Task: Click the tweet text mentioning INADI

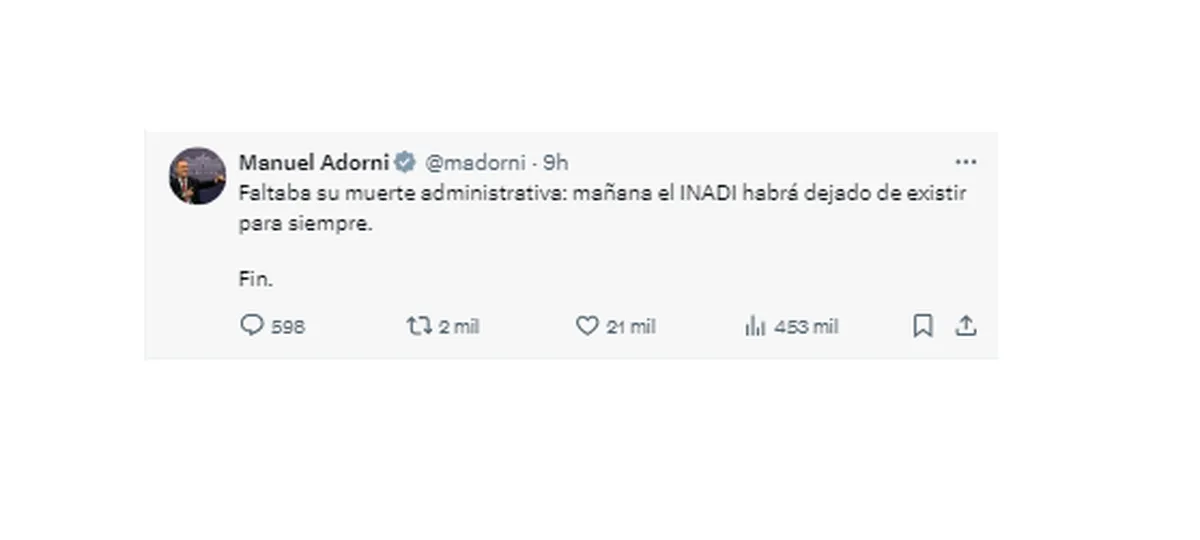Action: 602,208
